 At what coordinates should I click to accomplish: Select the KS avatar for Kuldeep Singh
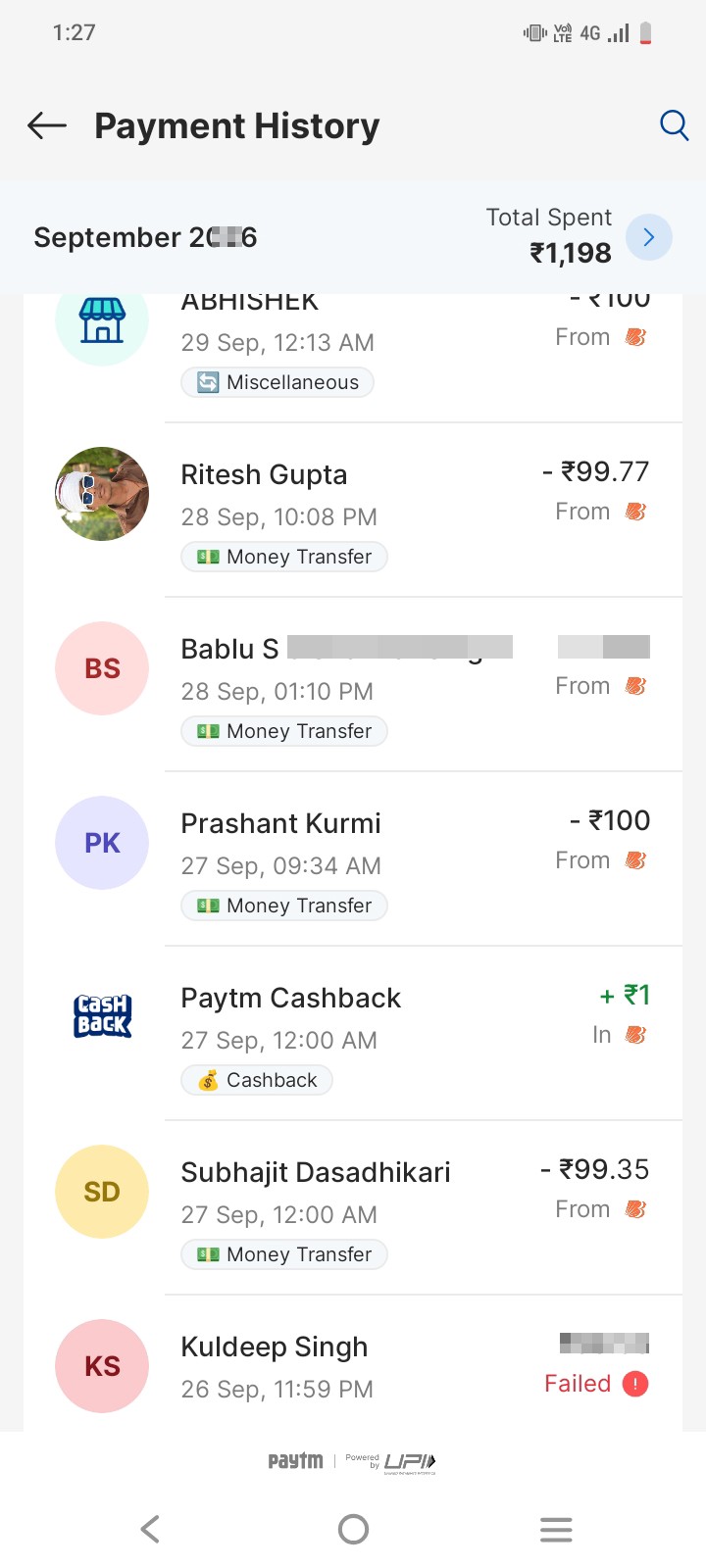[x=102, y=1366]
